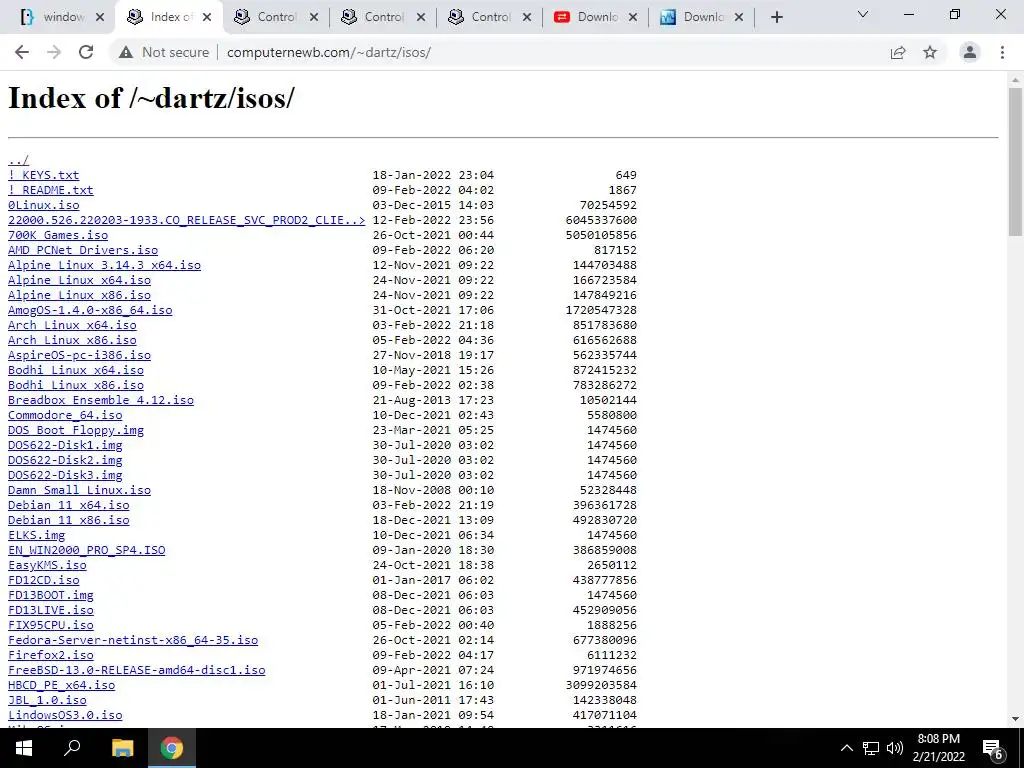Share this page icon in address bar

click(898, 52)
